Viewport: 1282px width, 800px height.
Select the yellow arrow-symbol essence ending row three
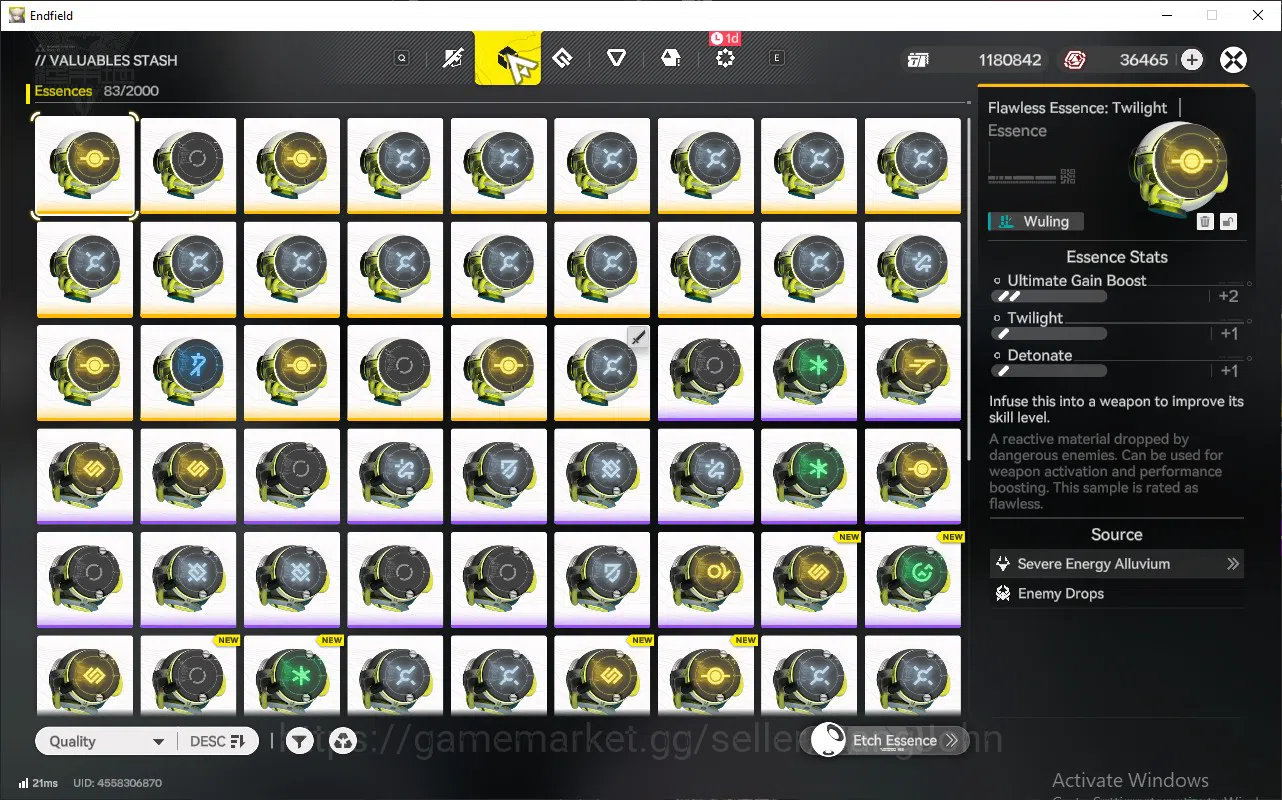point(913,373)
